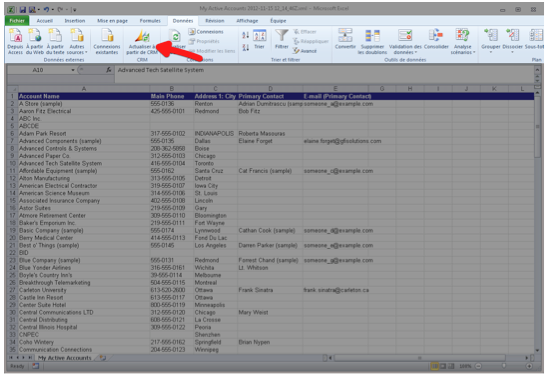The width and height of the screenshot is (550, 377).
Task: Open the Équipe tab
Action: tap(278, 21)
